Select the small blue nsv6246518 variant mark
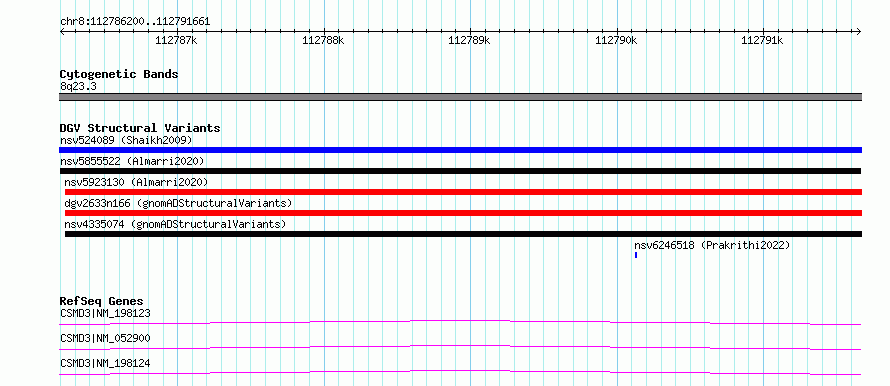 (x=636, y=255)
